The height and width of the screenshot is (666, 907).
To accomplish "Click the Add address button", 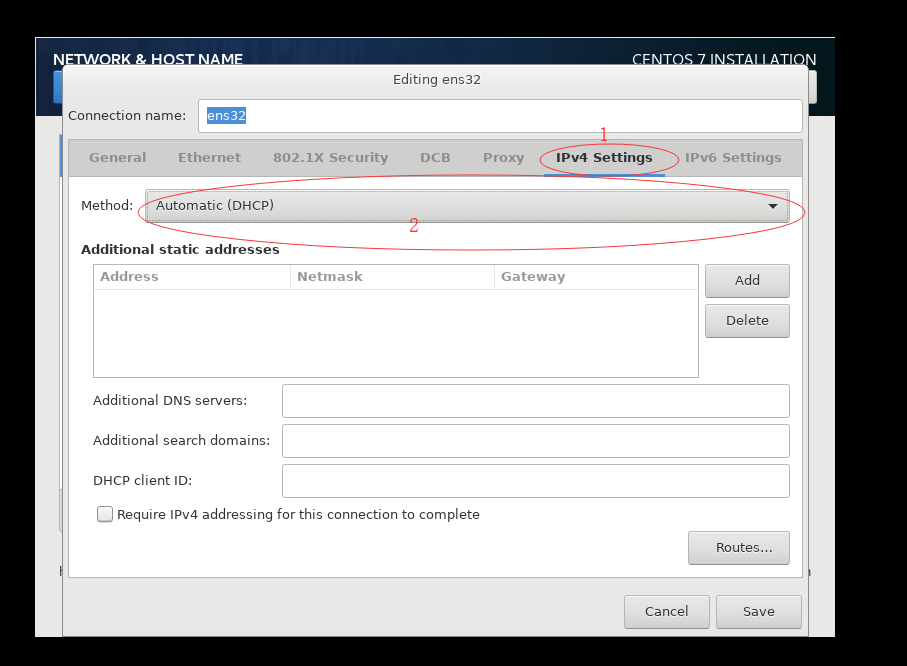I will (747, 281).
